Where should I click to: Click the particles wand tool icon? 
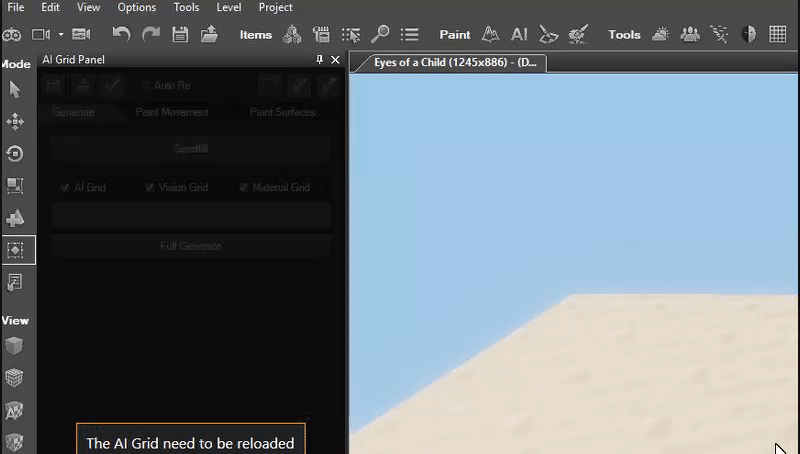pos(719,35)
